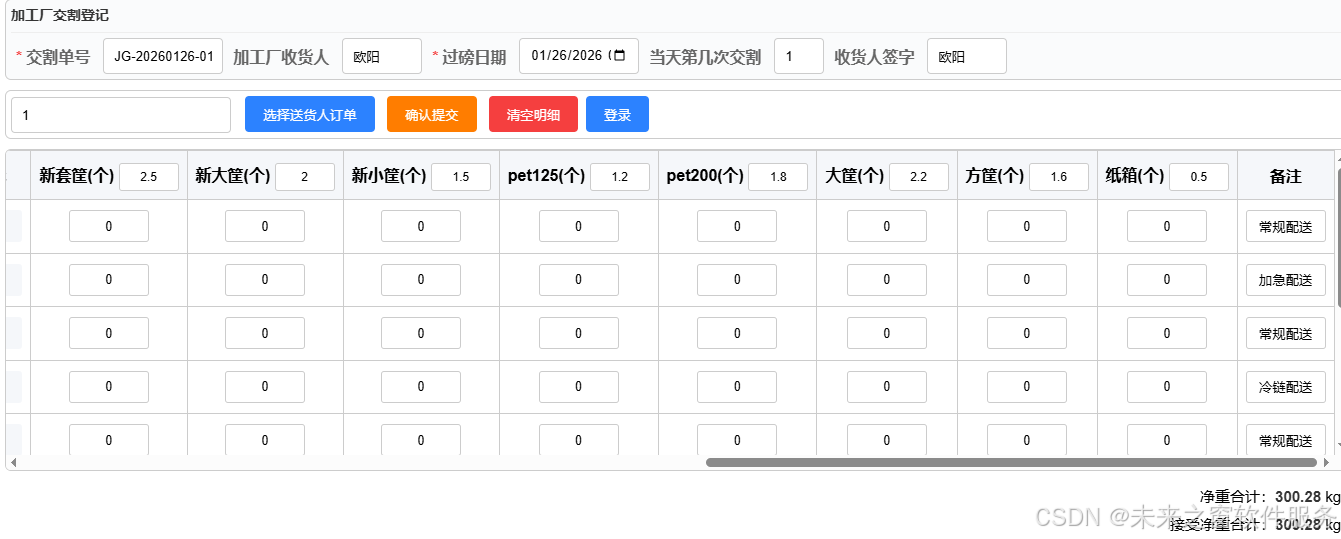Click the 纸箱 header weight field 0.5

1198,177
